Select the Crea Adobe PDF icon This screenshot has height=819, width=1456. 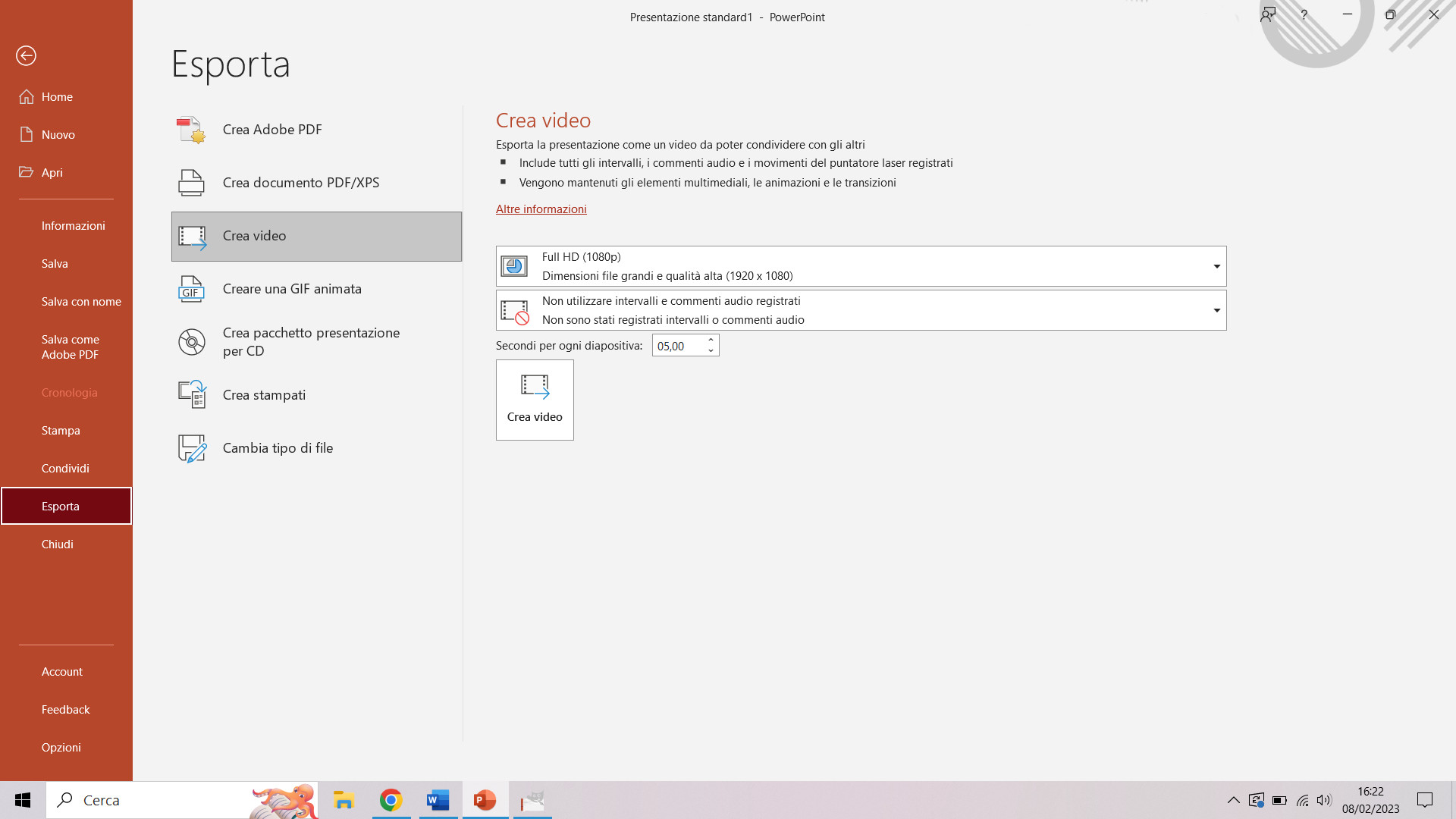190,130
